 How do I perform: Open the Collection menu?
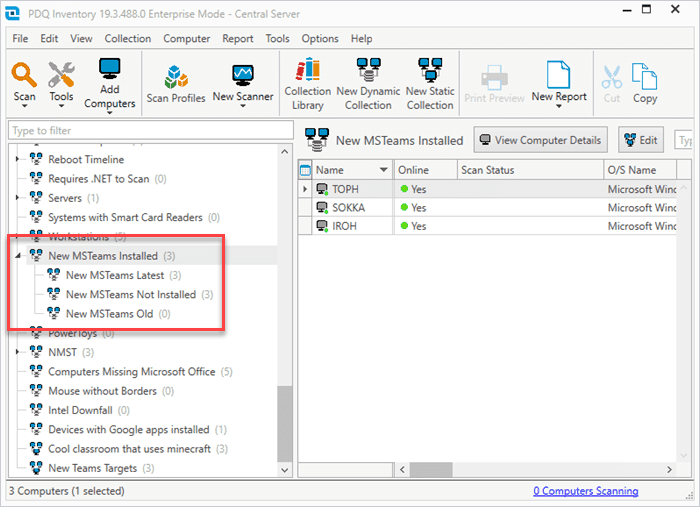click(128, 38)
